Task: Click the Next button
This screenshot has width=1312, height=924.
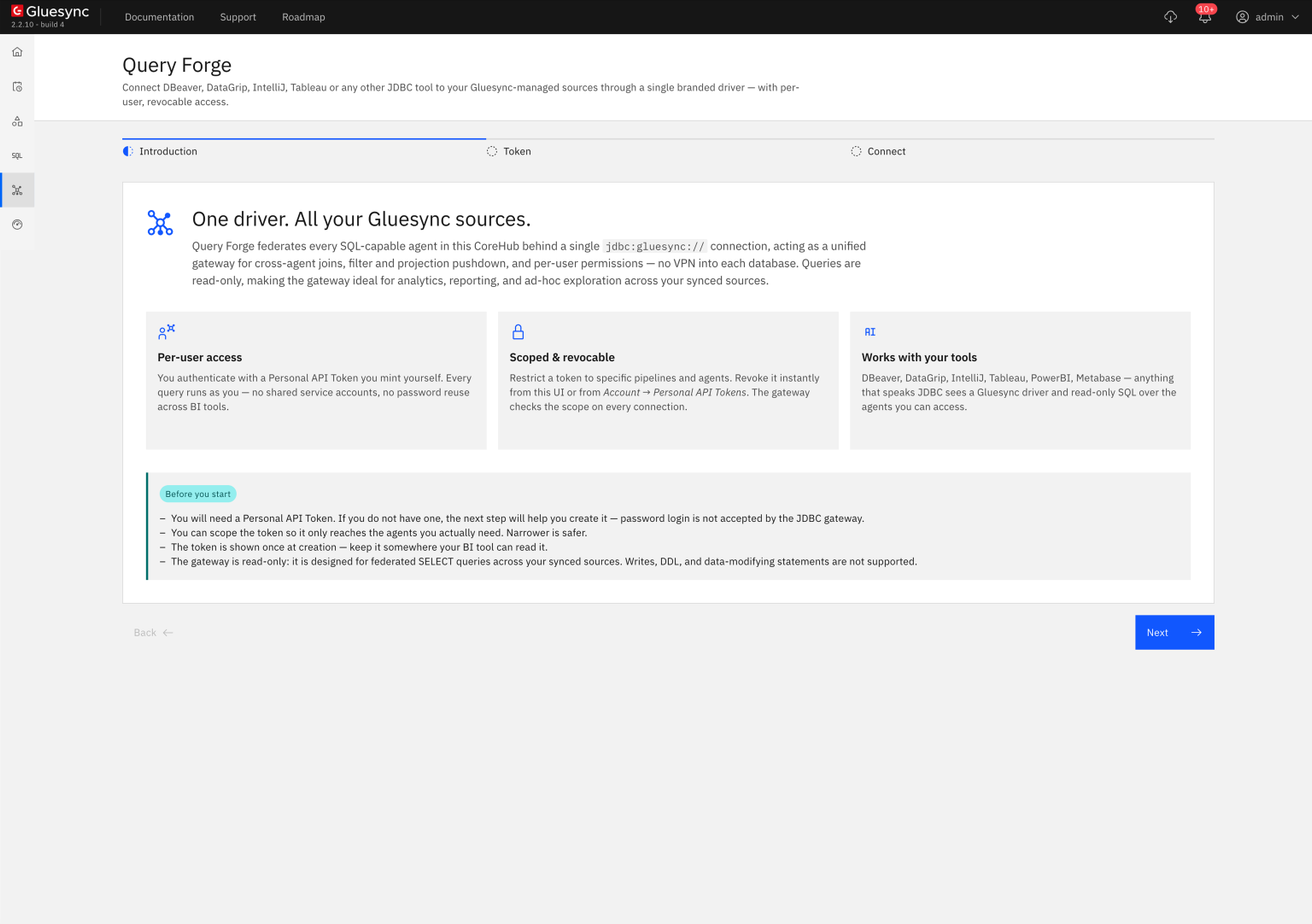Action: [1174, 632]
